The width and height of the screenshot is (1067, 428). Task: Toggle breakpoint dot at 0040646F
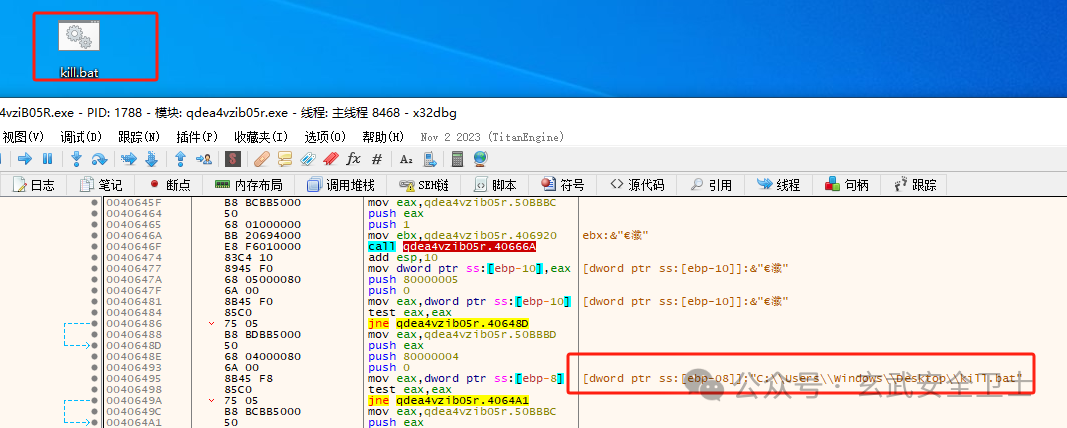(94, 246)
